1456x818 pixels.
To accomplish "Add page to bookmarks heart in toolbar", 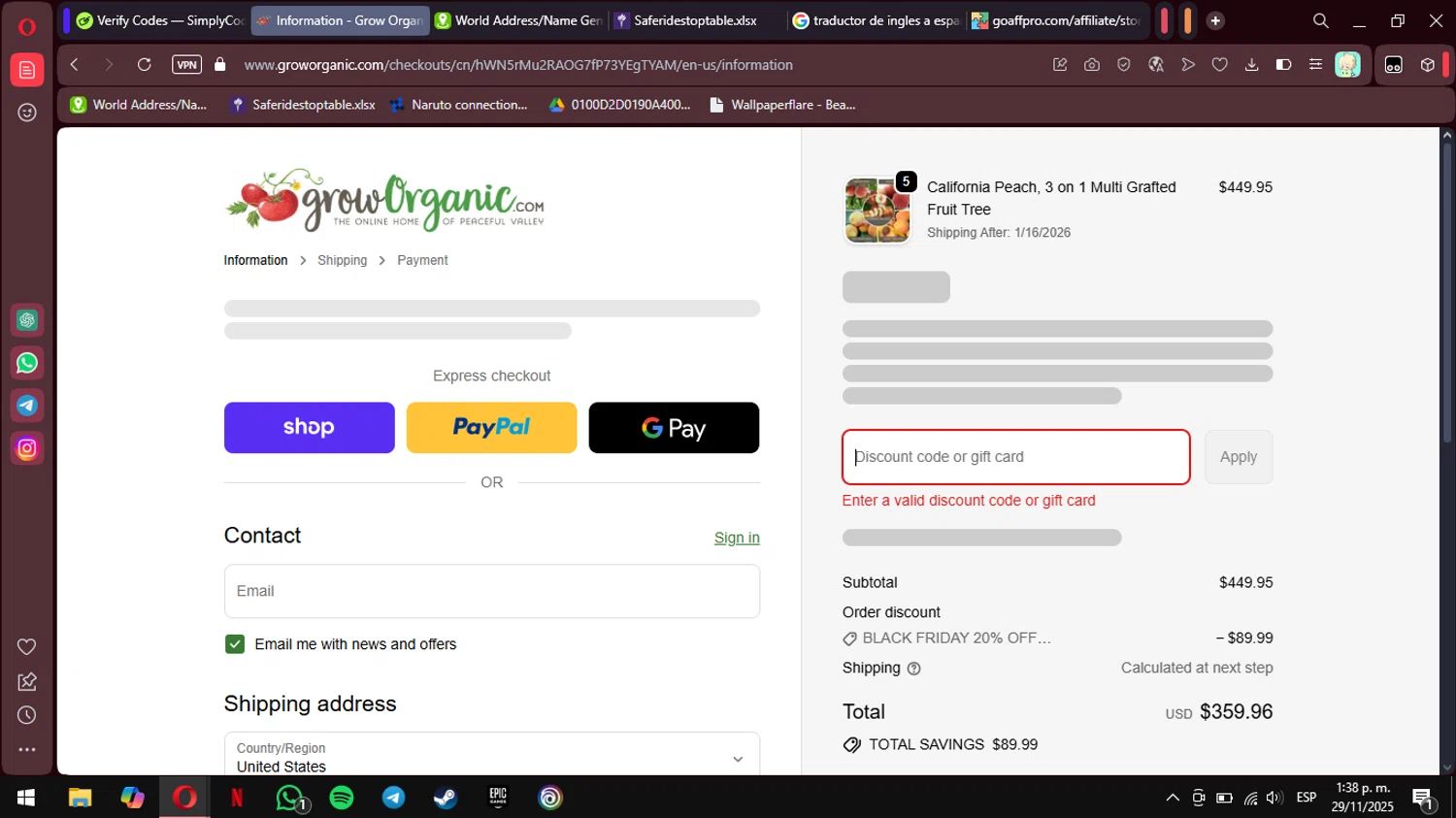I will pyautogui.click(x=1220, y=65).
